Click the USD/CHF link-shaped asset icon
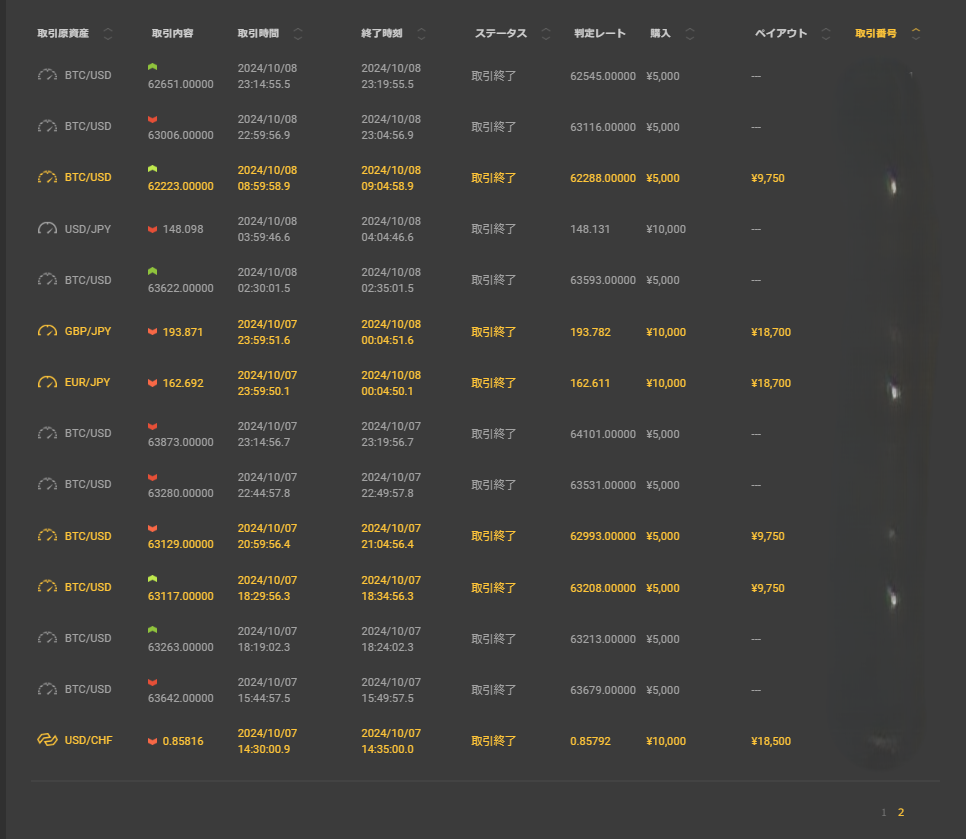 [48, 740]
